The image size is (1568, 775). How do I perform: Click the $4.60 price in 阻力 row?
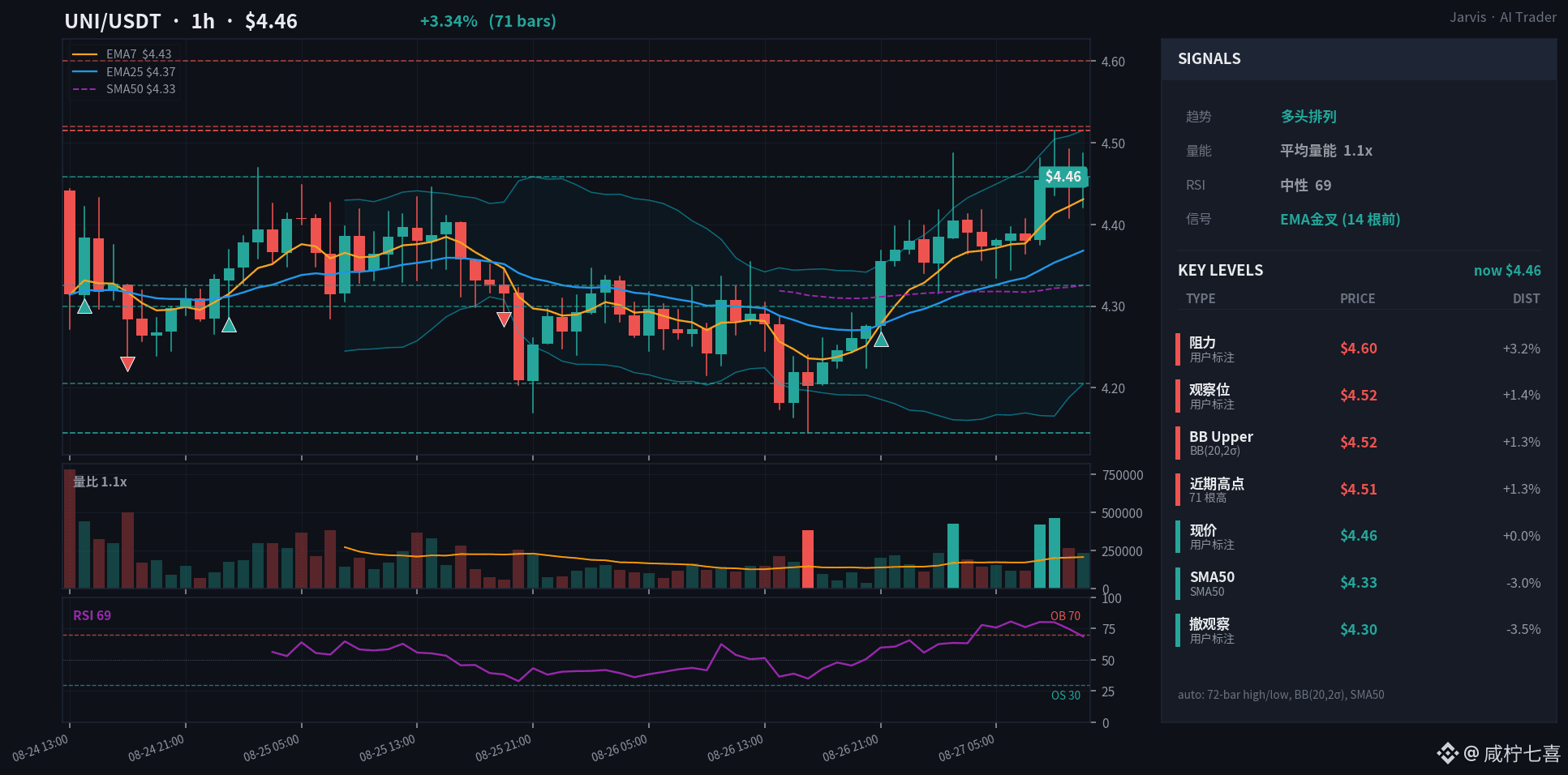pos(1359,349)
